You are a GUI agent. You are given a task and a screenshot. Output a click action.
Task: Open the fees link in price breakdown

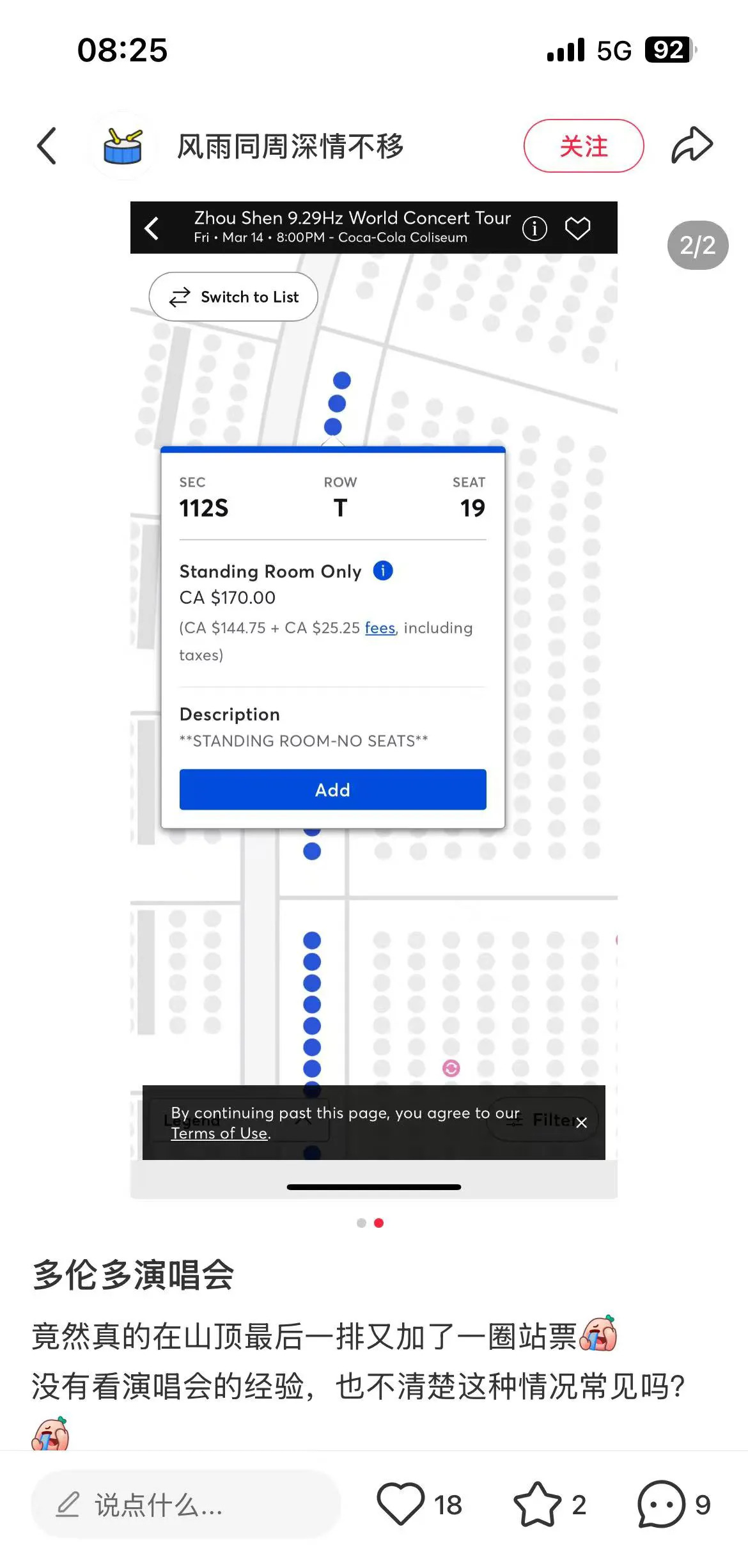[x=380, y=628]
